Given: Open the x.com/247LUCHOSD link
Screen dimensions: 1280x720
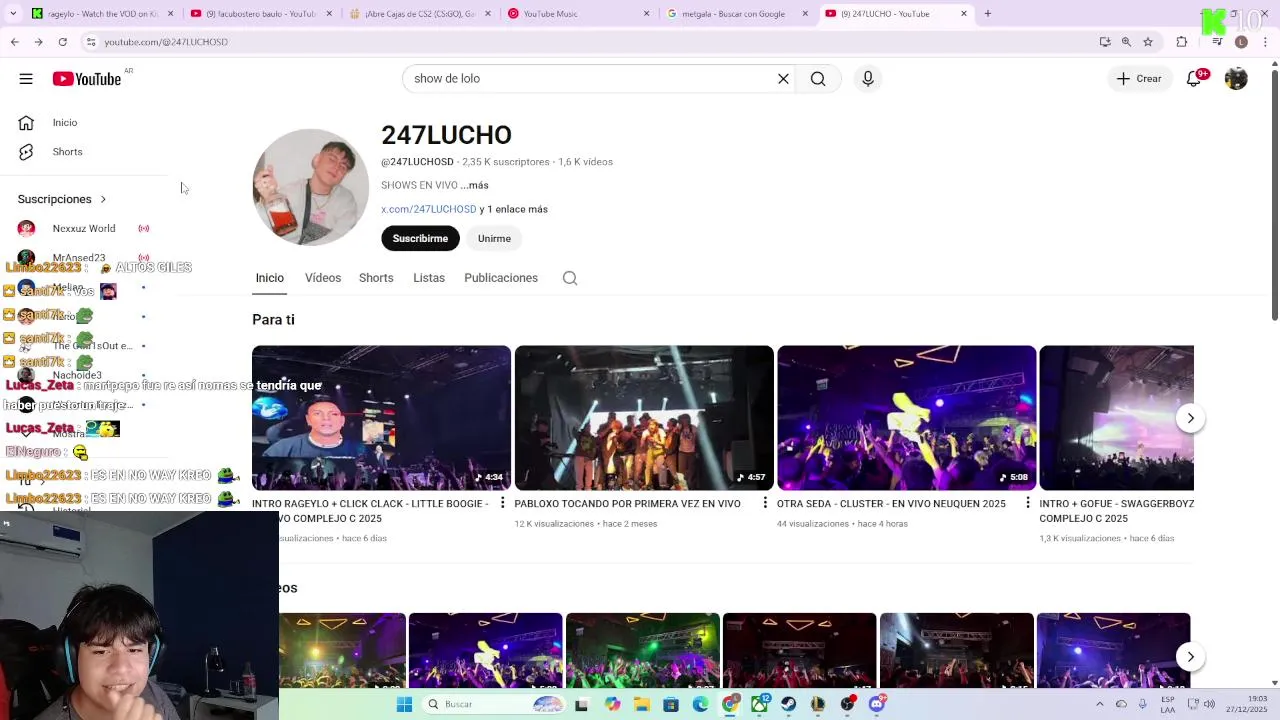Looking at the screenshot, I should point(428,209).
